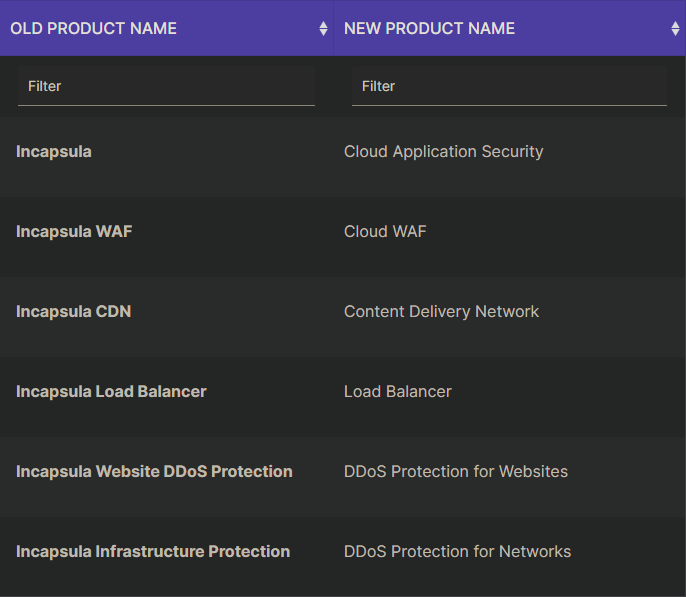The image size is (686, 597).
Task: Click the Incapsula WAF cell
Action: point(74,232)
